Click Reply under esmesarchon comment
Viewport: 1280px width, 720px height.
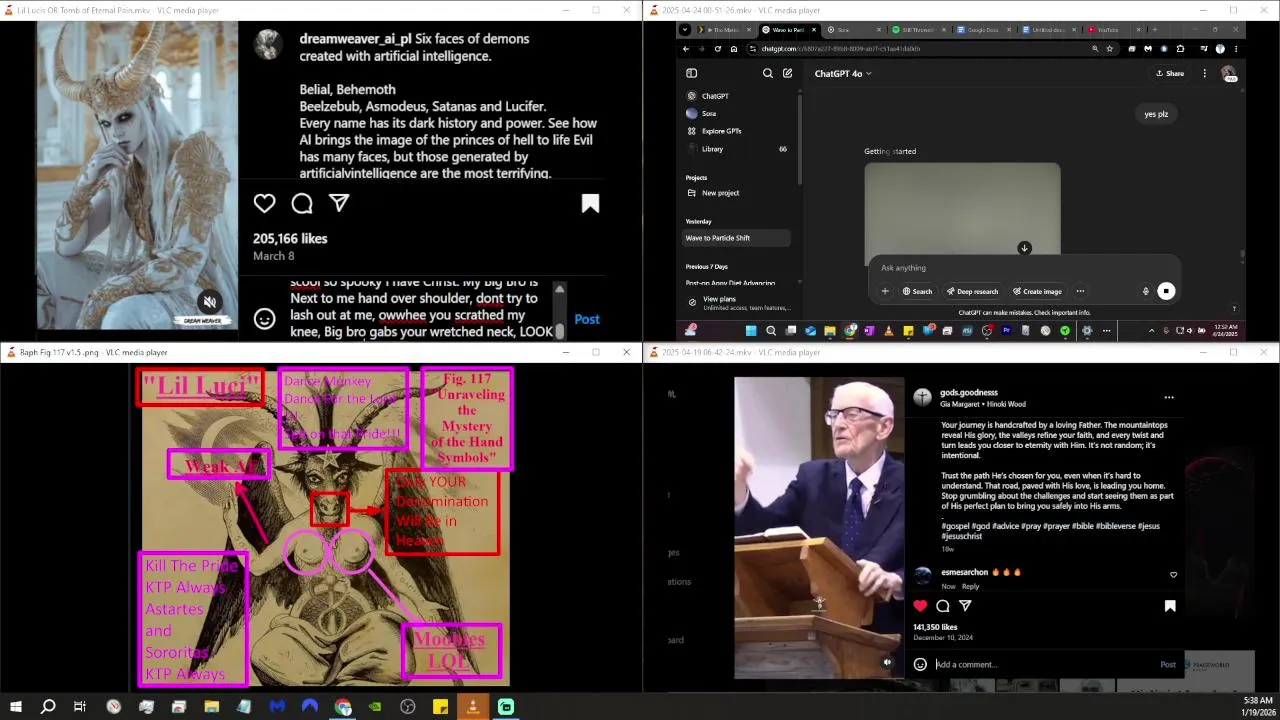[970, 586]
